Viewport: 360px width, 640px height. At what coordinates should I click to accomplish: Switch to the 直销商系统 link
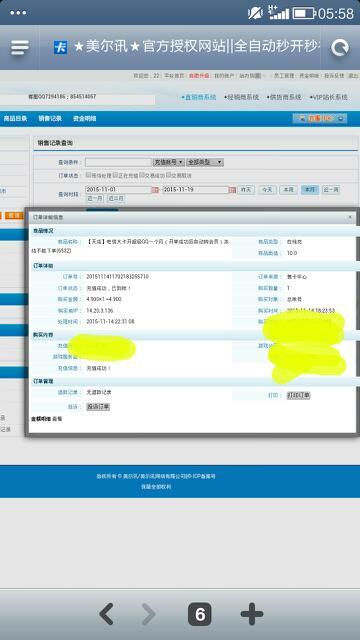(198, 98)
